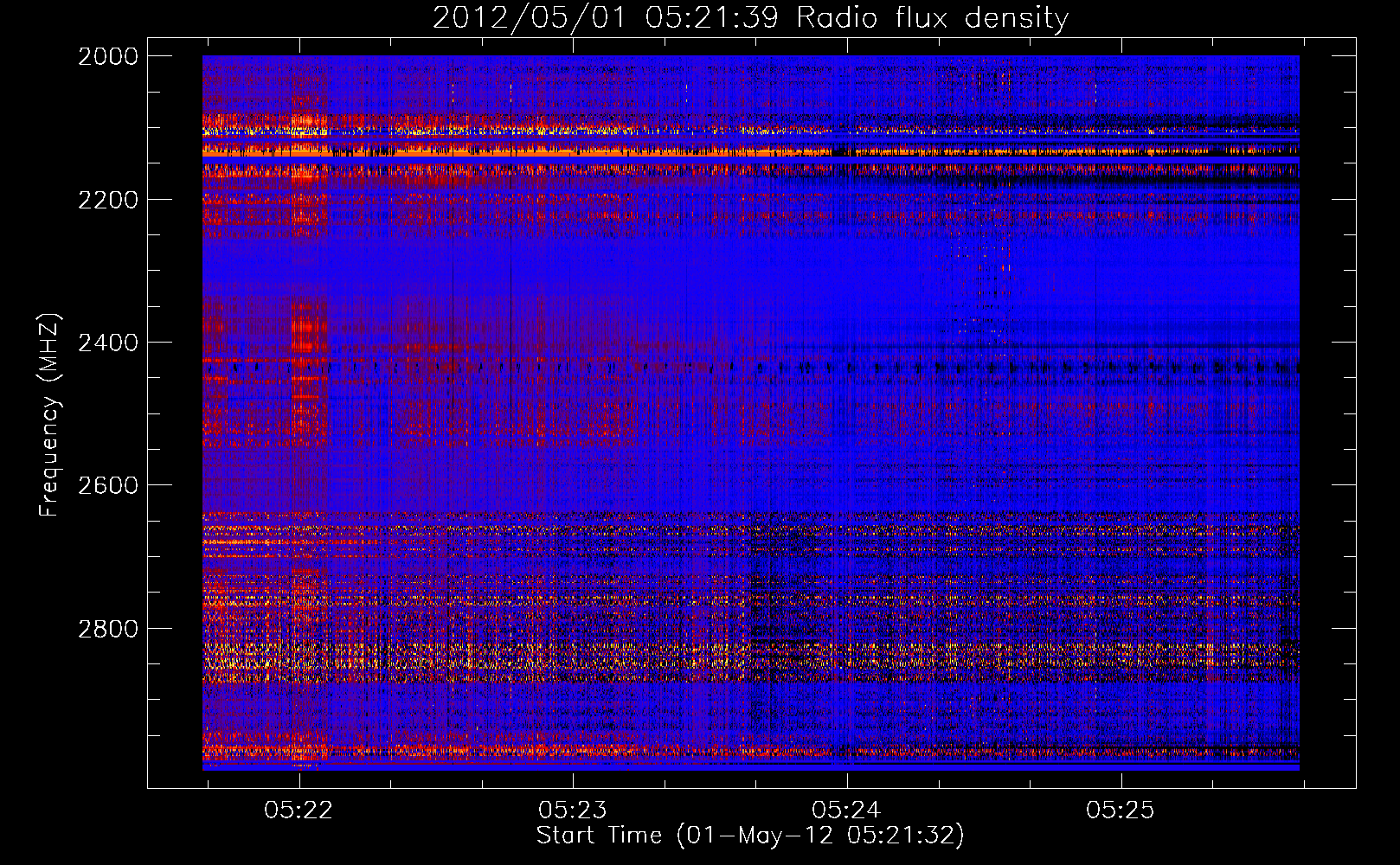The height and width of the screenshot is (865, 1400).
Task: Click the 2200 frequency tick label
Action: click(x=108, y=200)
